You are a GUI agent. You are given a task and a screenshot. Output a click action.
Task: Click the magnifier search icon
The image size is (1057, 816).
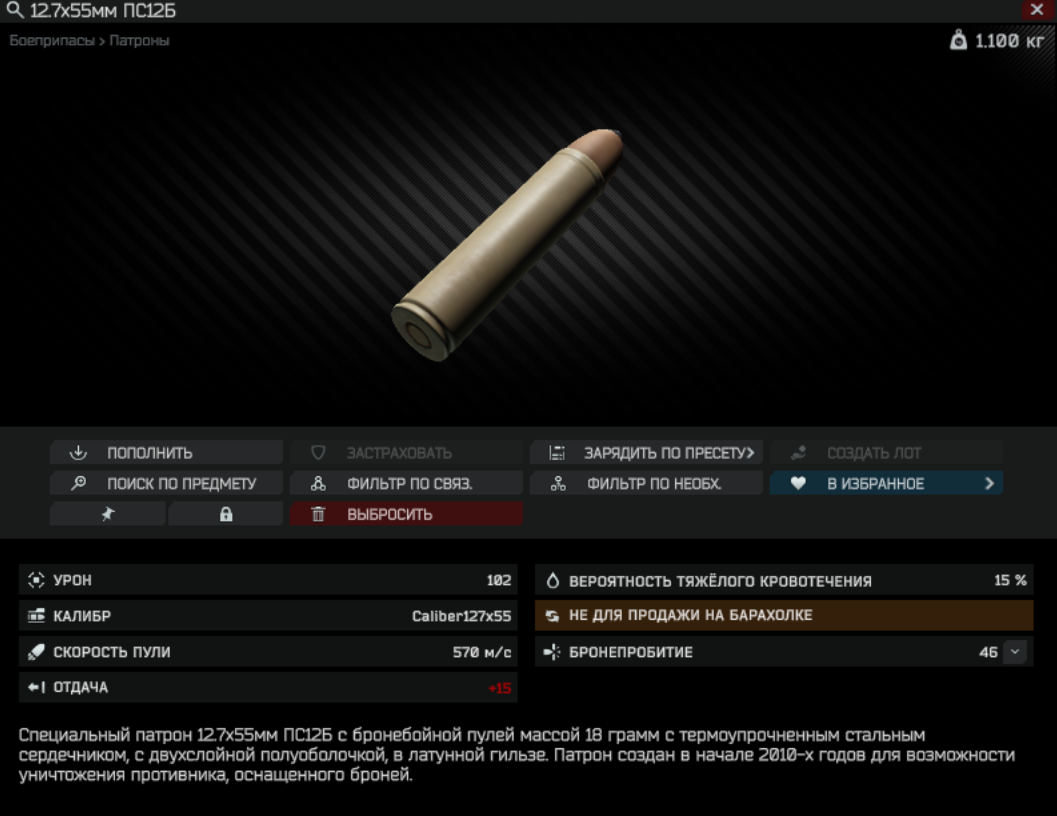point(15,10)
